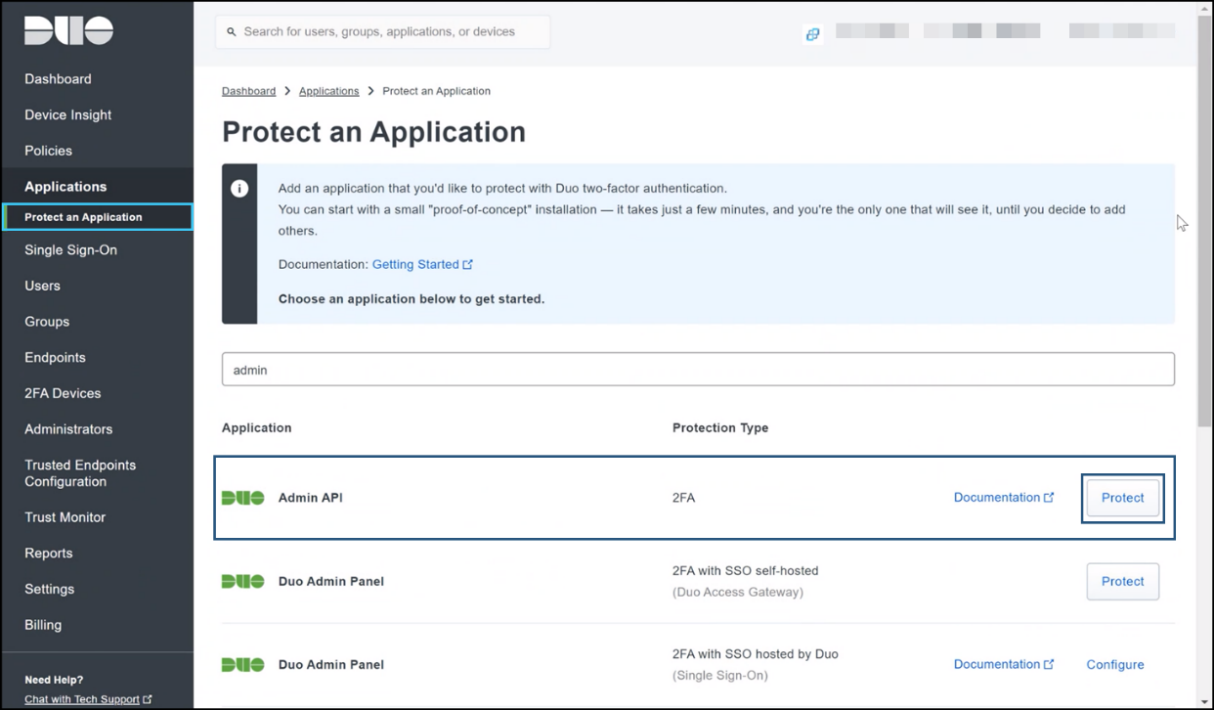Open Reports in the sidebar
Screen dimensions: 1214x710
coord(48,554)
